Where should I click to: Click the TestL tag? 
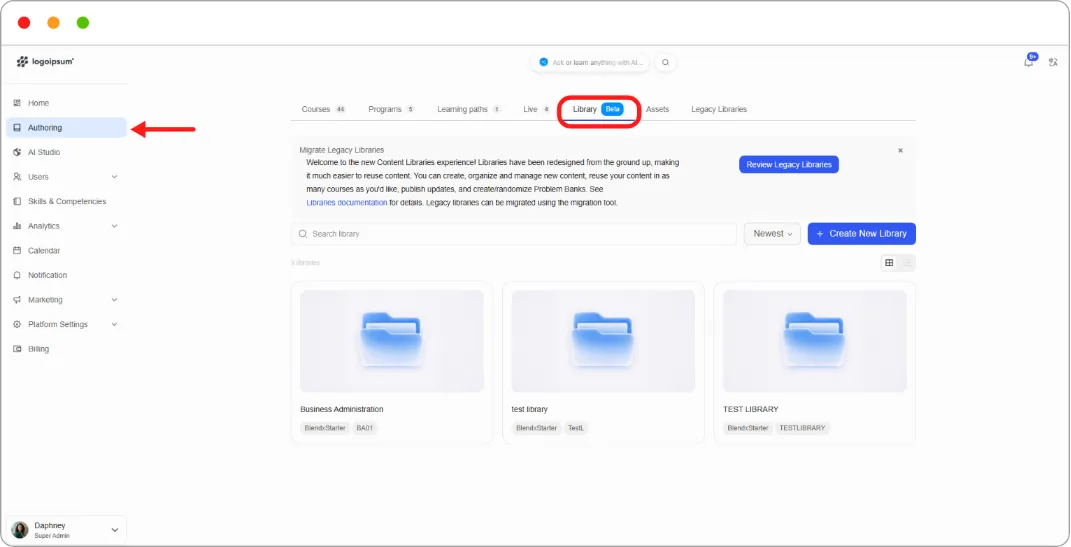(x=576, y=428)
